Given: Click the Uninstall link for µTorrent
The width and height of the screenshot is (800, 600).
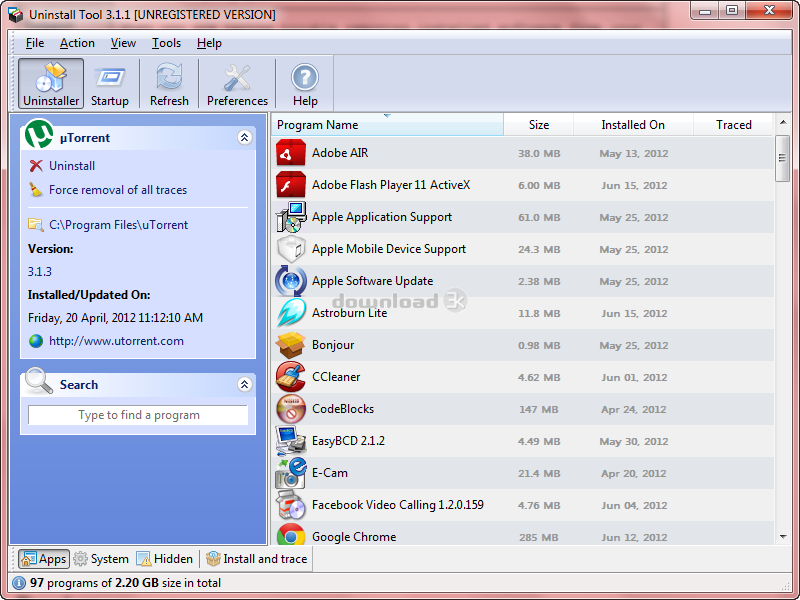Looking at the screenshot, I should point(72,166).
